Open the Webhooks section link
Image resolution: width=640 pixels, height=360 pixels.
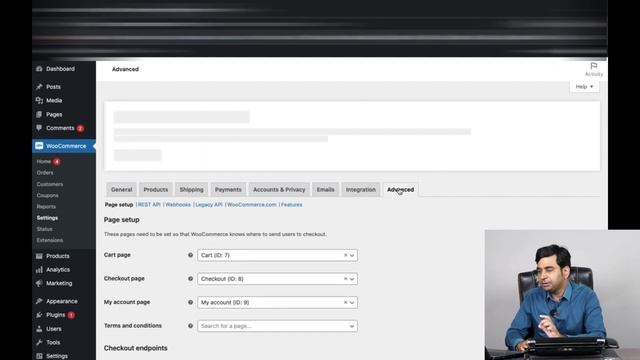pos(178,204)
